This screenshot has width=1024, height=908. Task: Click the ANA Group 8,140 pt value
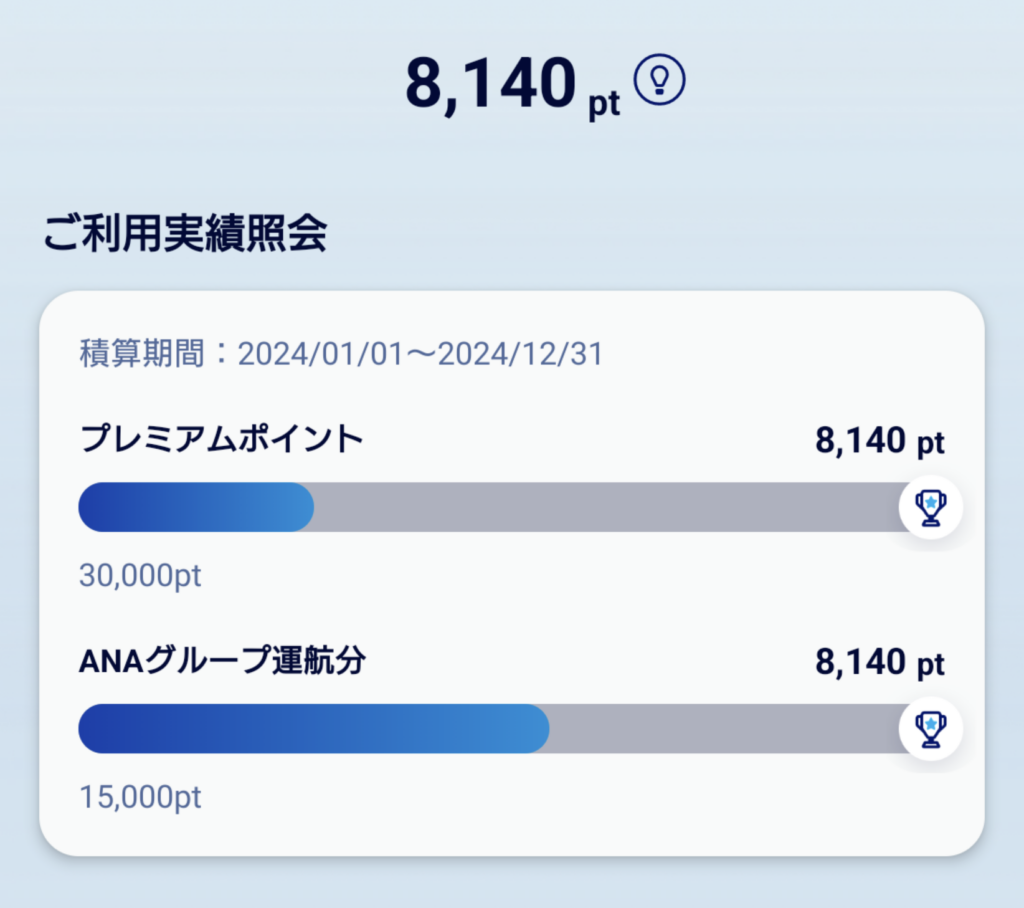(x=880, y=662)
